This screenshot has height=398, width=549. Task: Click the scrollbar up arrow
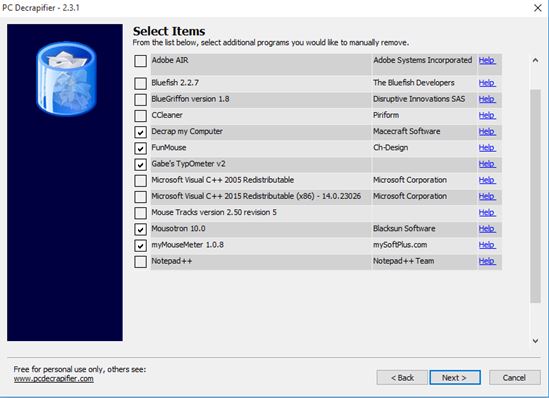point(535,60)
